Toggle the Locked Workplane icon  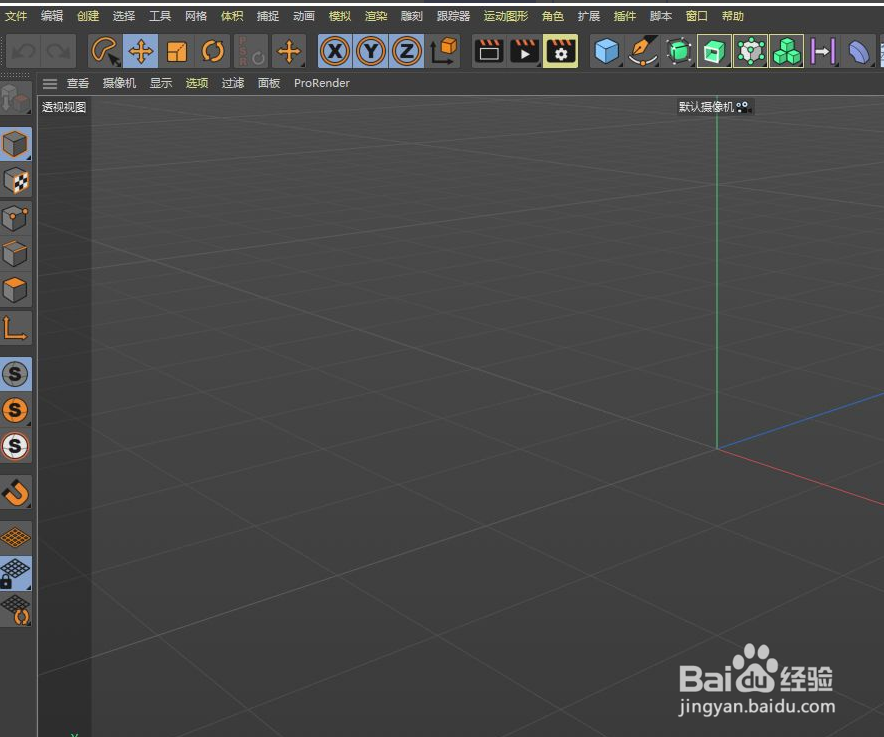(15, 573)
